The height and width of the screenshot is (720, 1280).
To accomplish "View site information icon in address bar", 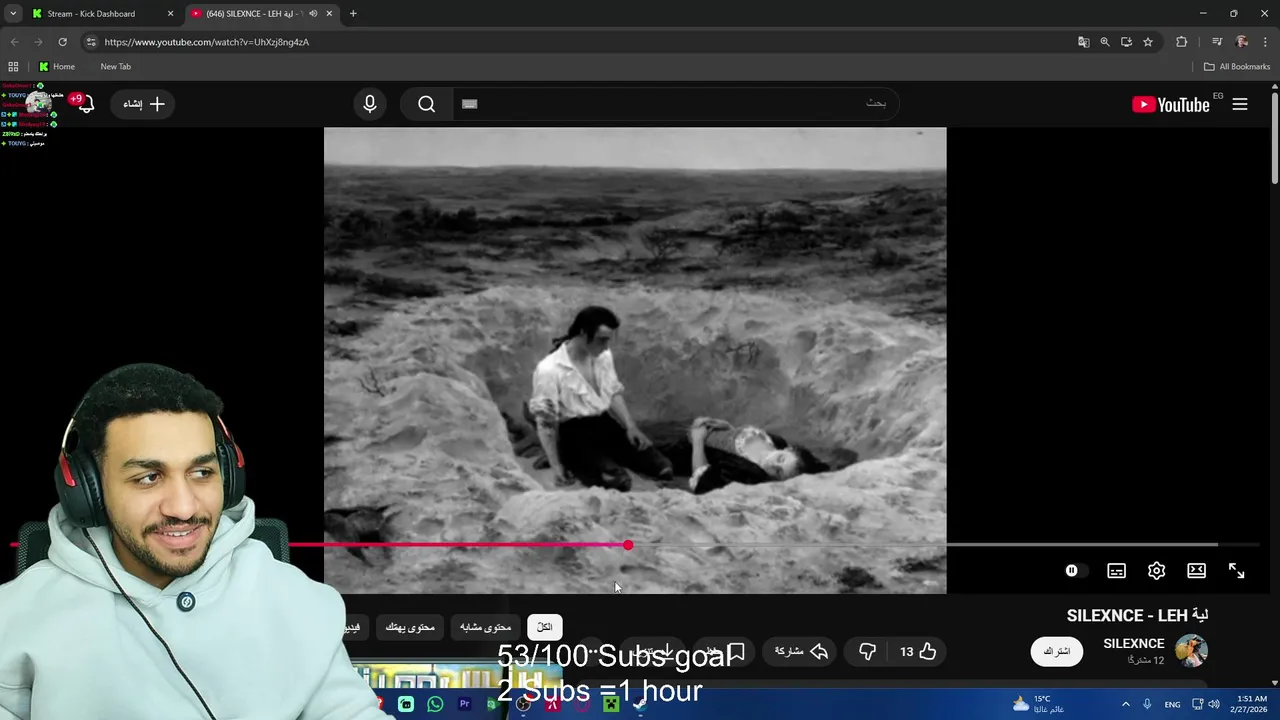I will [x=91, y=42].
